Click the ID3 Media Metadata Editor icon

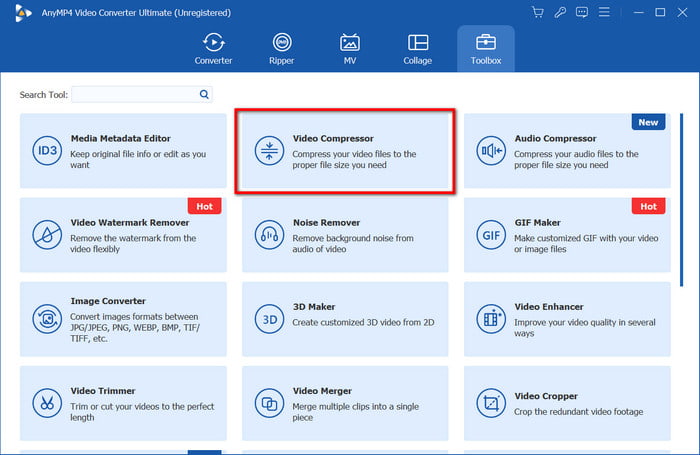[x=47, y=150]
